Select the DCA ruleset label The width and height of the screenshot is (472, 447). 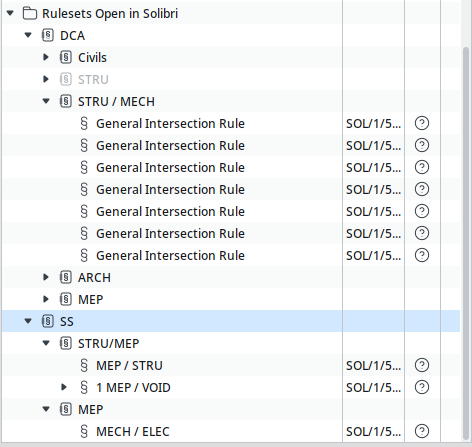(72, 36)
